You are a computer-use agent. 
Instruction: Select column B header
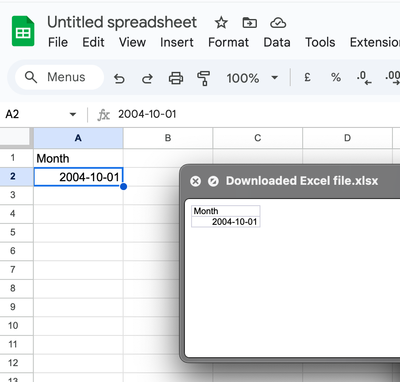(168, 138)
